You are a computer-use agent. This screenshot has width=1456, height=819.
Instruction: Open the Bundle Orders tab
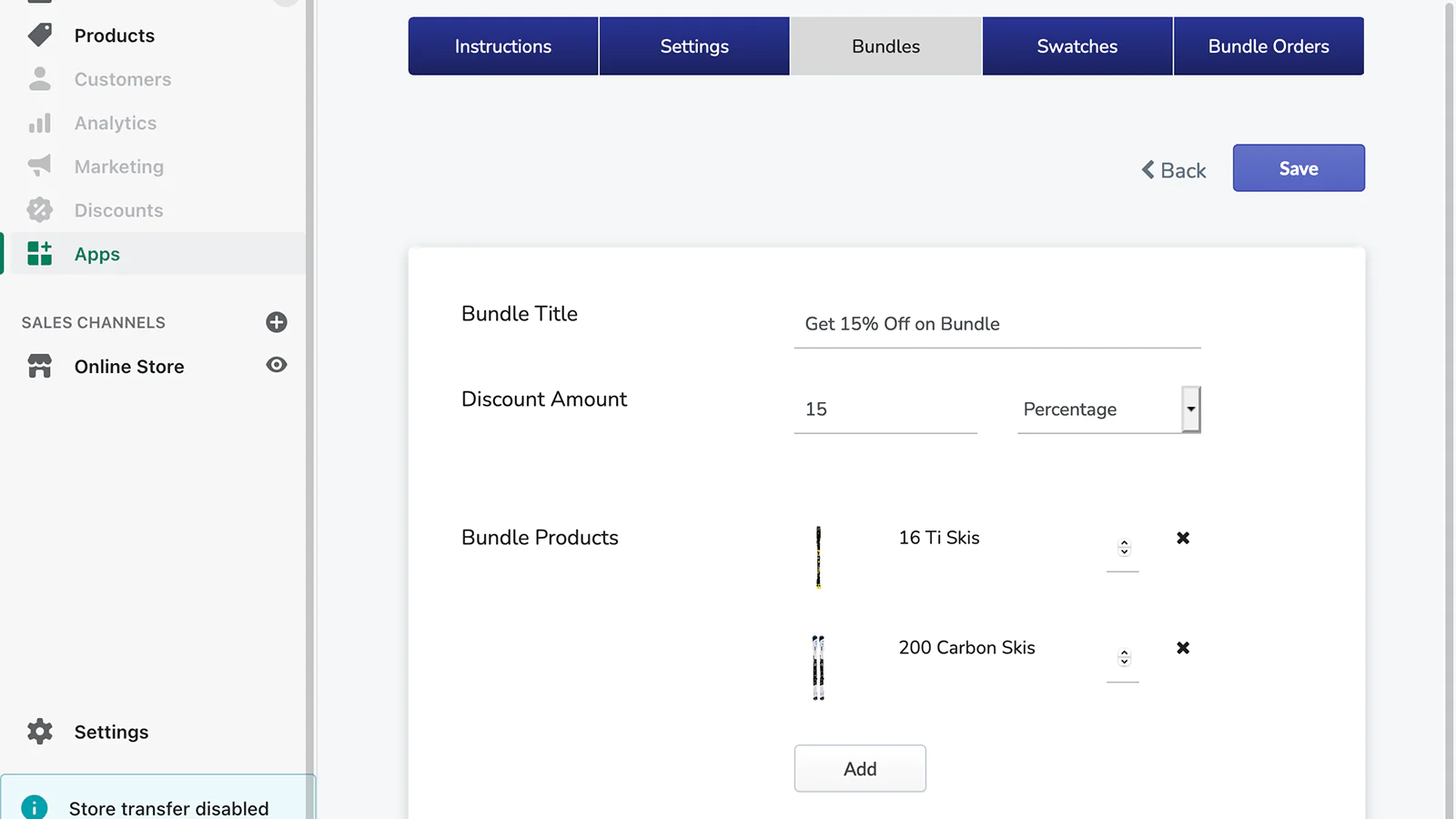tap(1269, 45)
